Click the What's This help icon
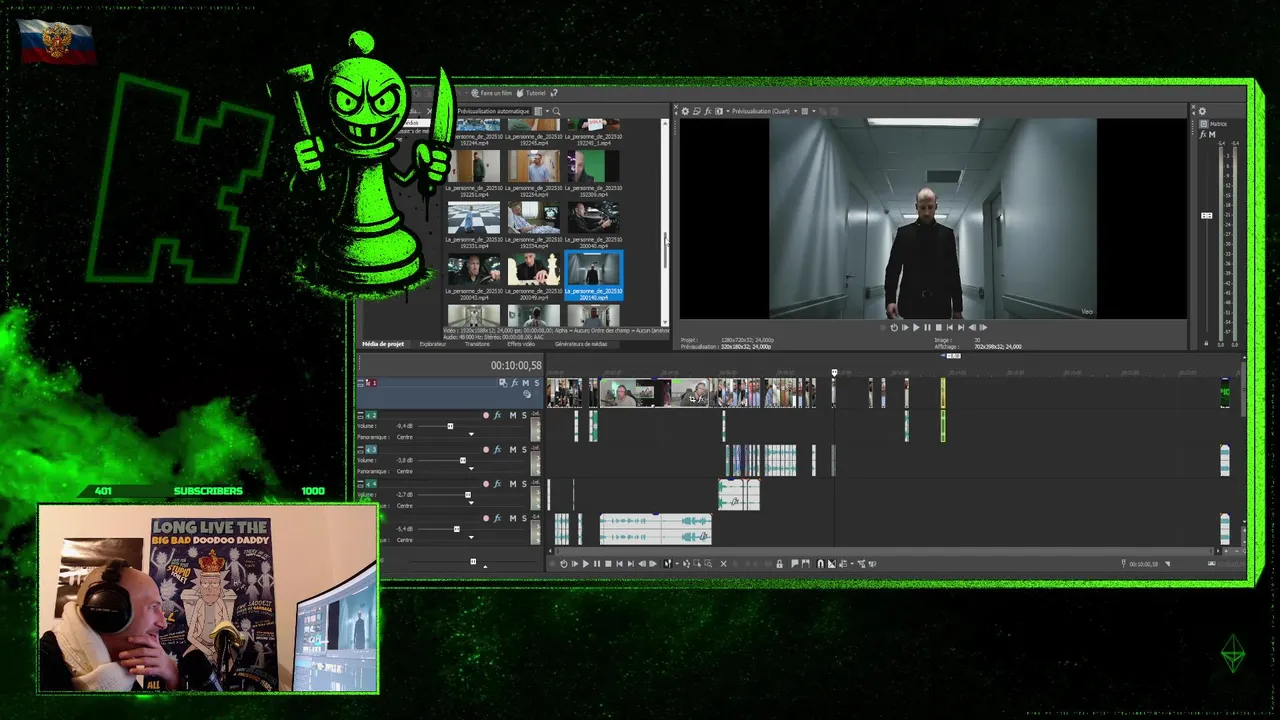The width and height of the screenshot is (1280, 720). [554, 93]
